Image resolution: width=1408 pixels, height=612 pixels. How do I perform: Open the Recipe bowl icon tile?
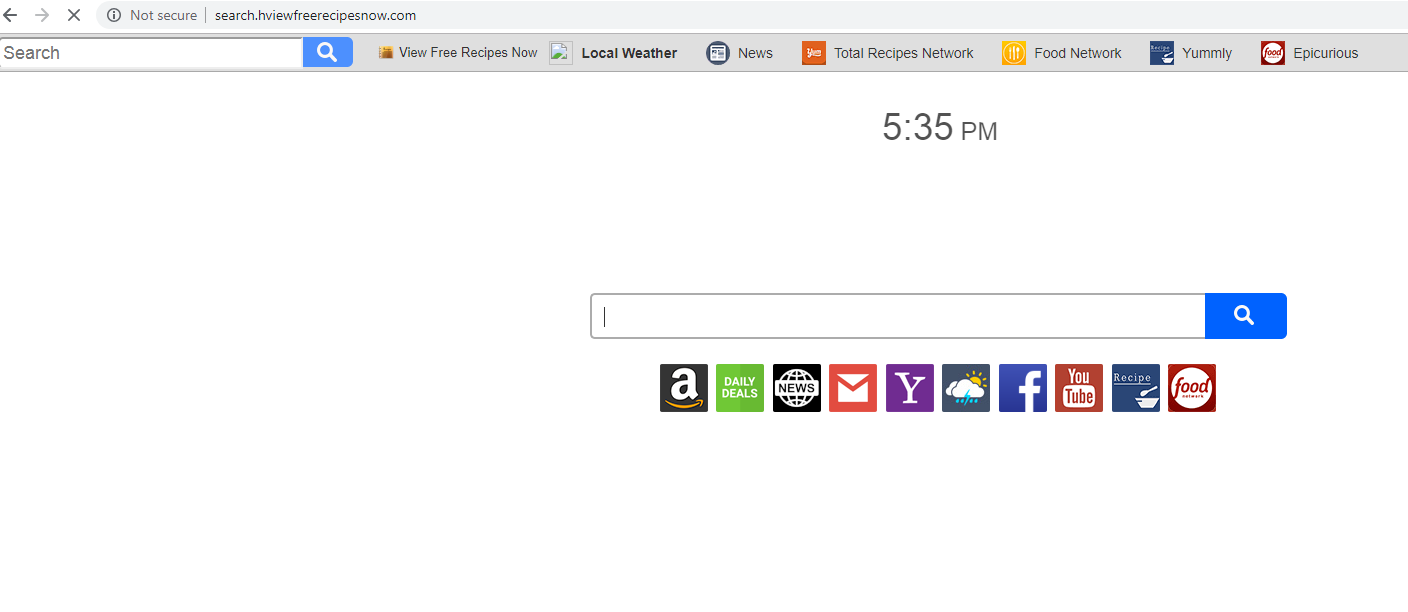pos(1136,388)
